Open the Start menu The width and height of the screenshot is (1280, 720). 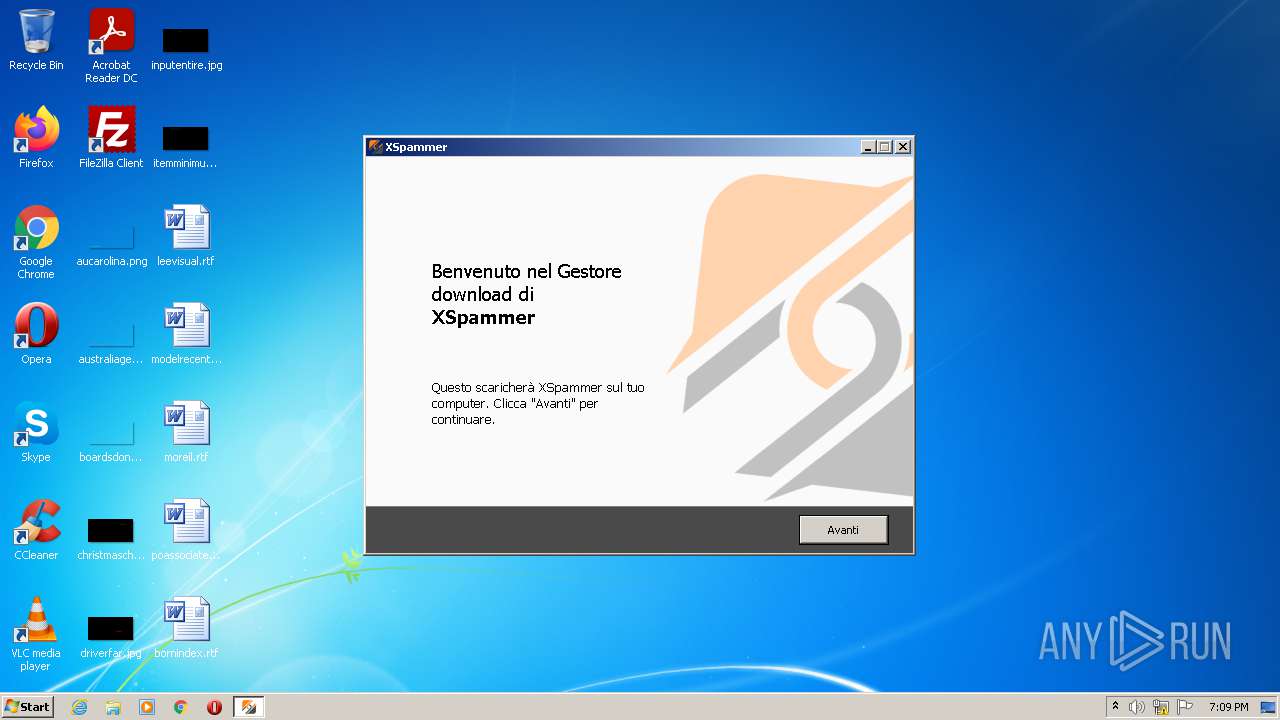(27, 706)
